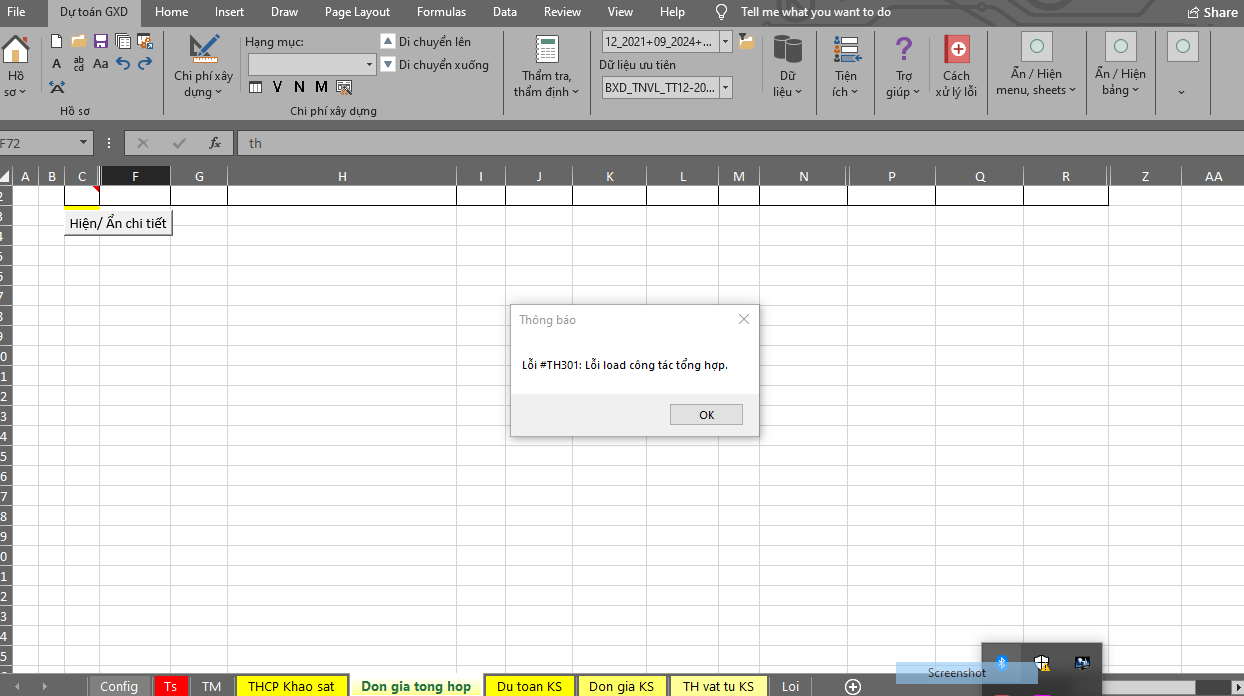The height and width of the screenshot is (696, 1244).
Task: Click the Di chuyển lên up arrow
Action: pos(388,41)
